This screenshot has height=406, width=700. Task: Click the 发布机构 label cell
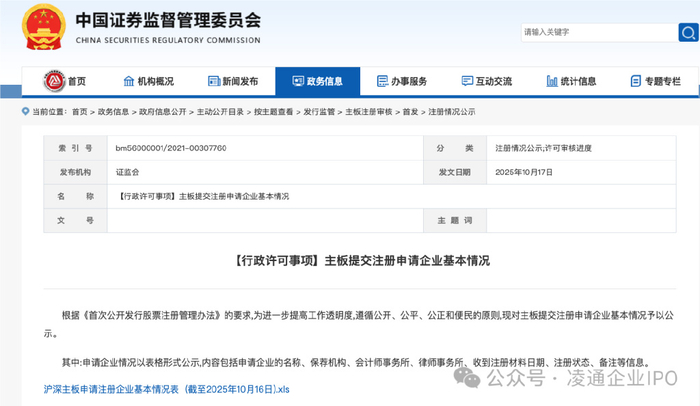pyautogui.click(x=75, y=172)
